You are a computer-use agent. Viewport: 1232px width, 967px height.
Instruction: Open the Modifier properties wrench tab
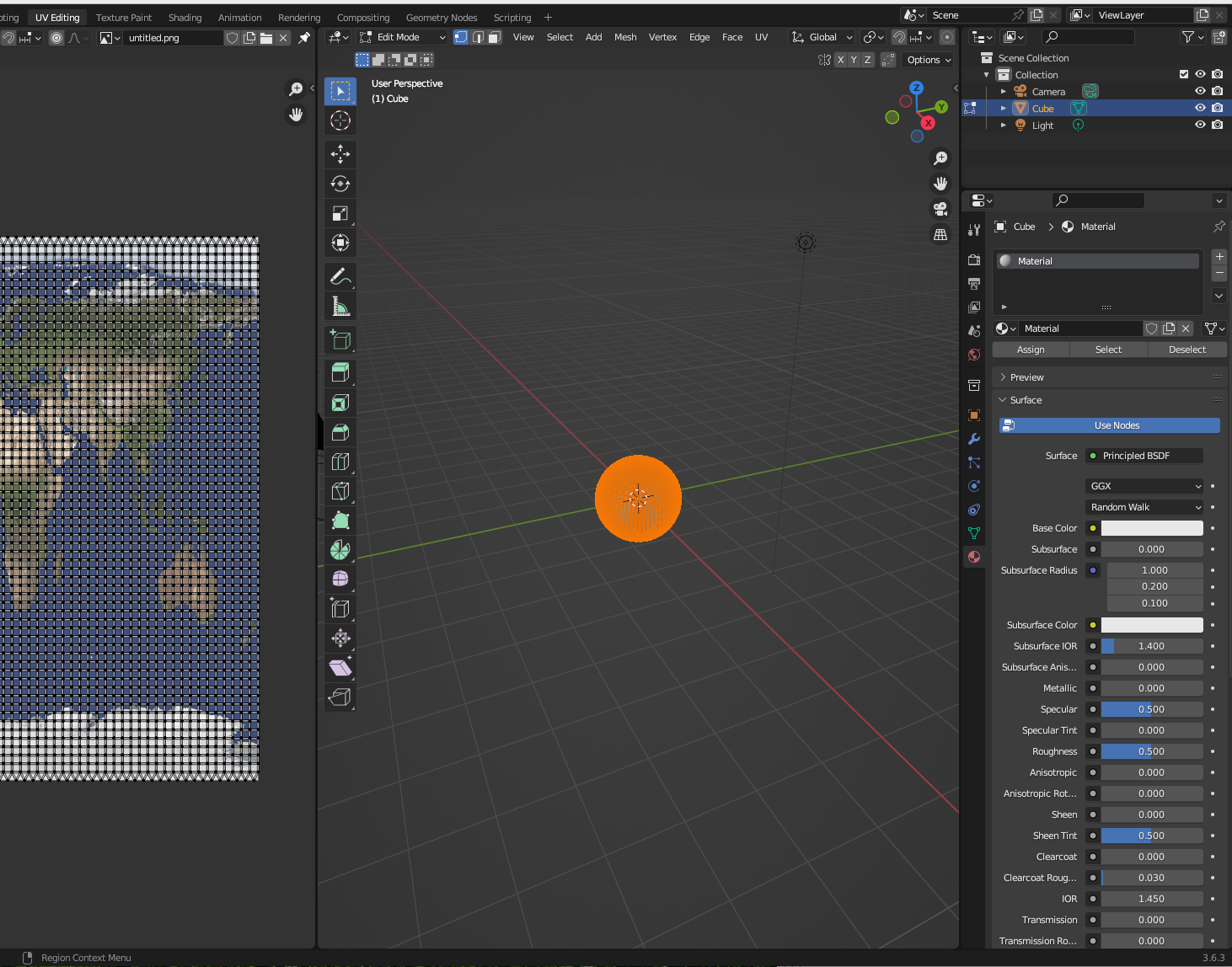click(974, 439)
